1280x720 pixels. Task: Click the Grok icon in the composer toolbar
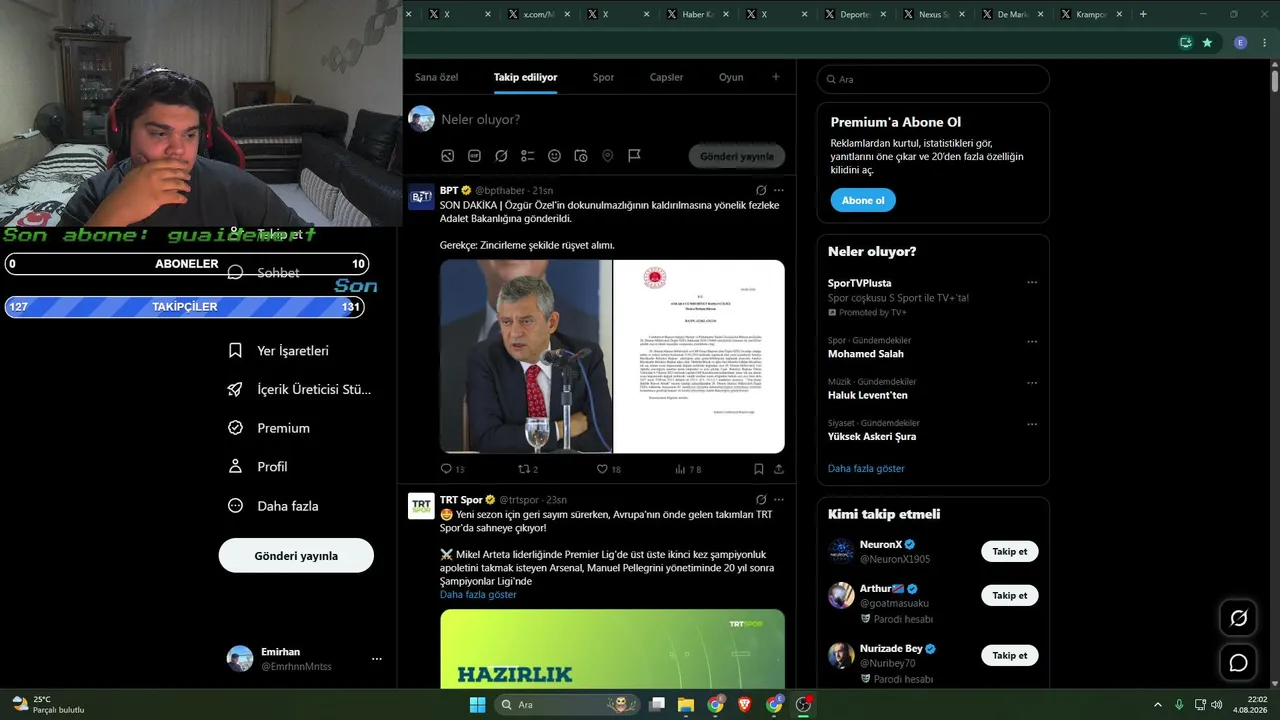pyautogui.click(x=501, y=156)
